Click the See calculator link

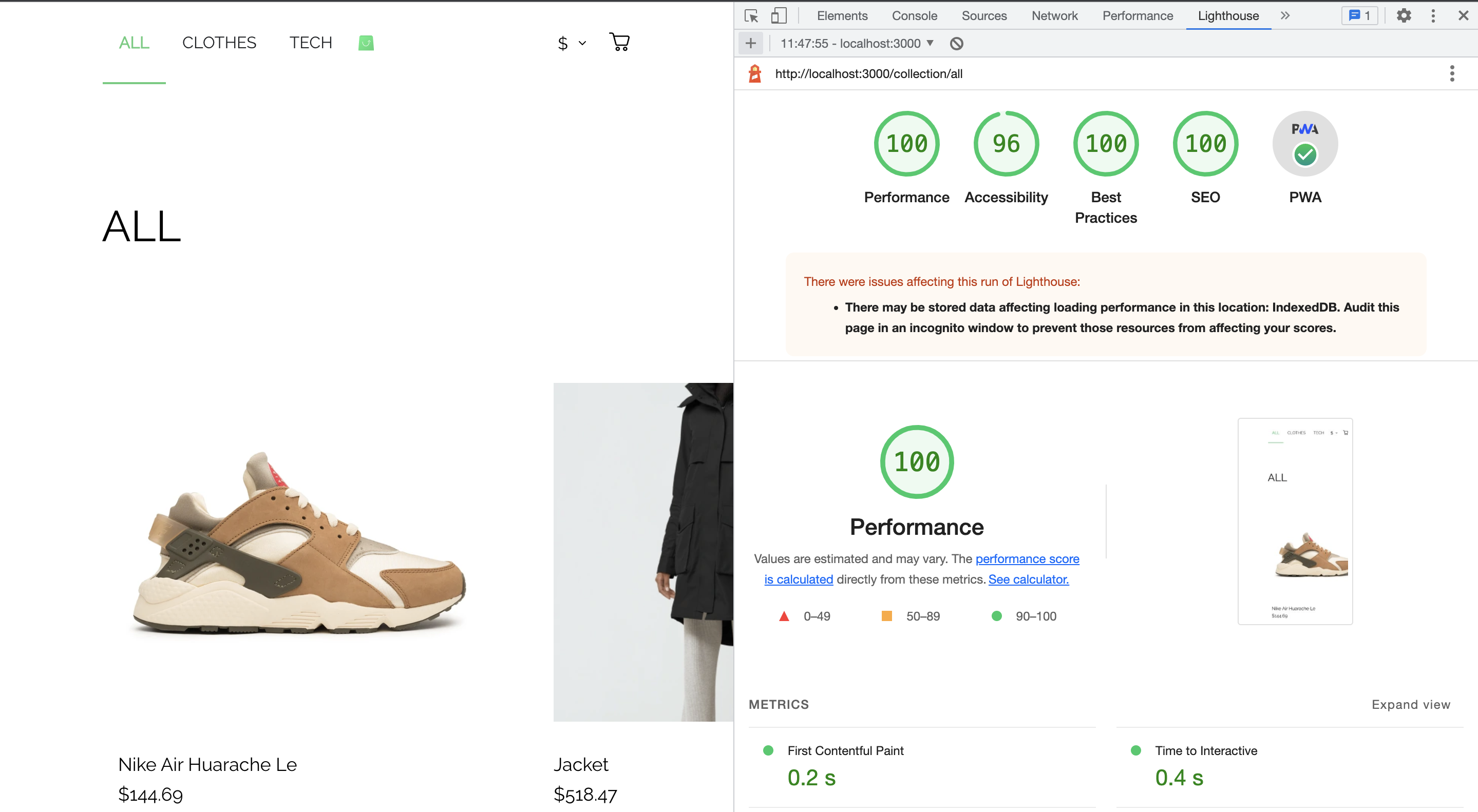pyautogui.click(x=1028, y=579)
